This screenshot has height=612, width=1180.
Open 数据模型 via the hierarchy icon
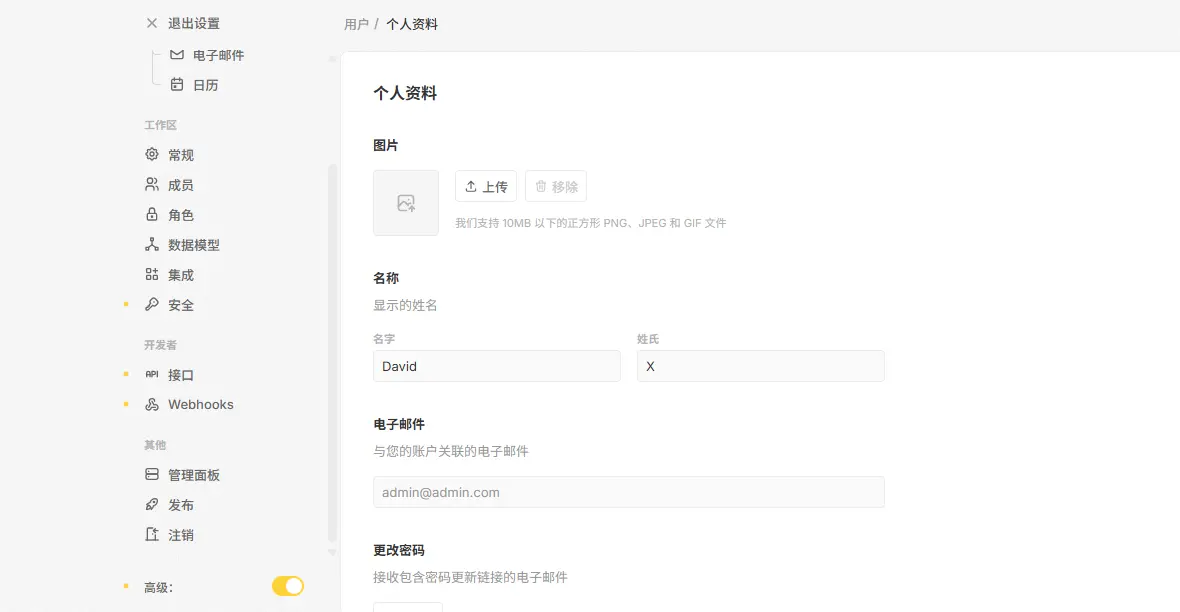[152, 245]
